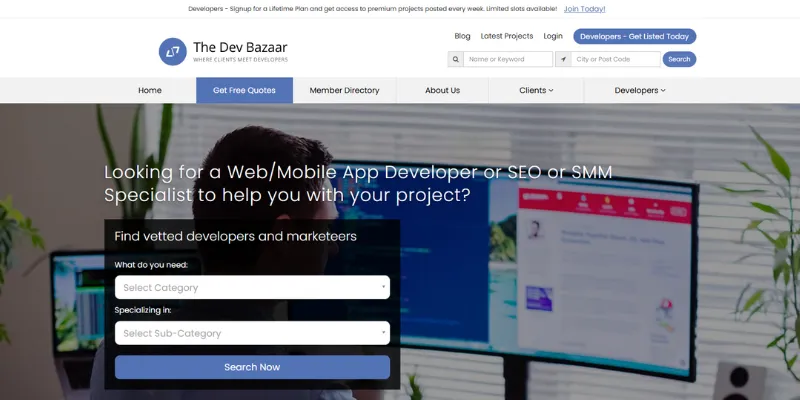
Task: Open The Dev Bazaar site title link
Action: (x=240, y=47)
